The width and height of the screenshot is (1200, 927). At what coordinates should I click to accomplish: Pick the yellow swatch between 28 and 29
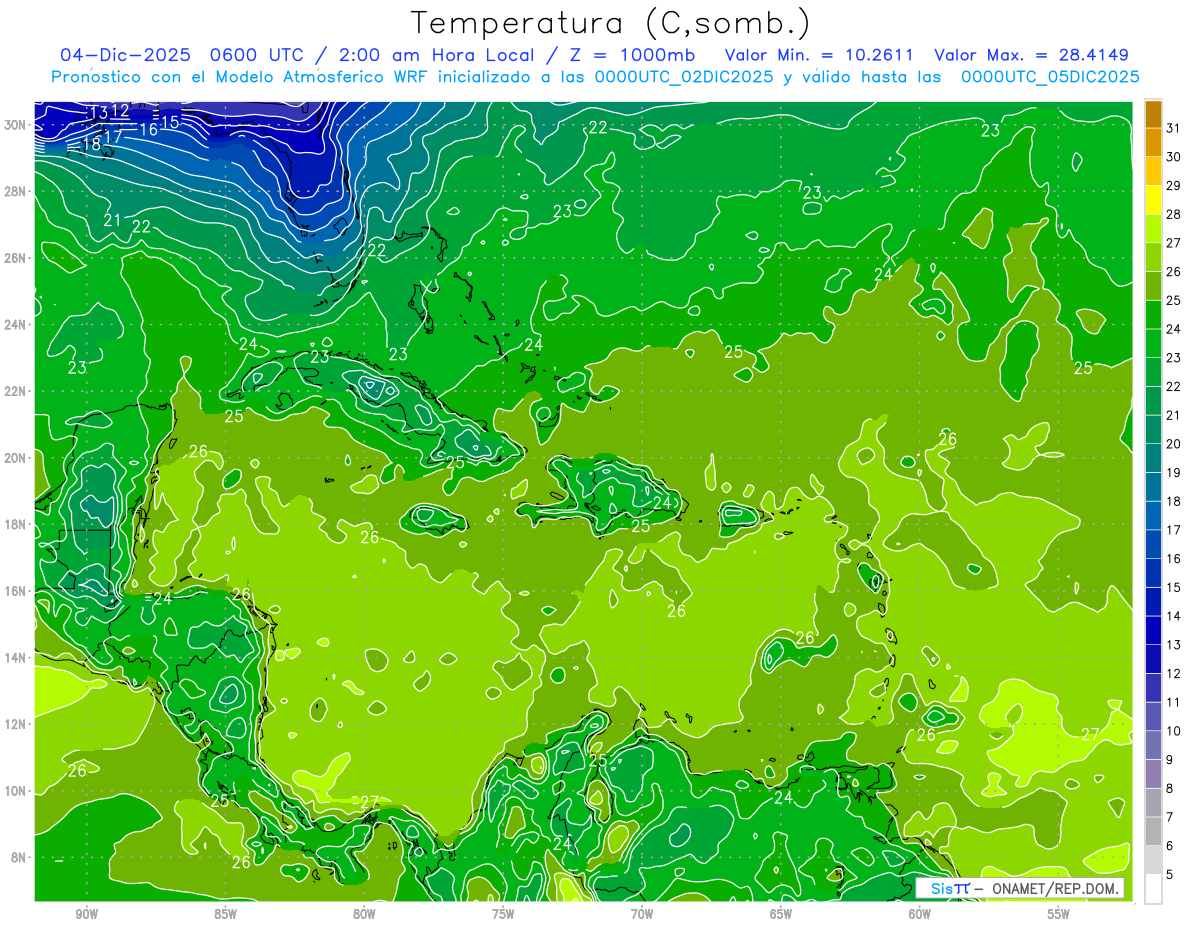[1153, 200]
